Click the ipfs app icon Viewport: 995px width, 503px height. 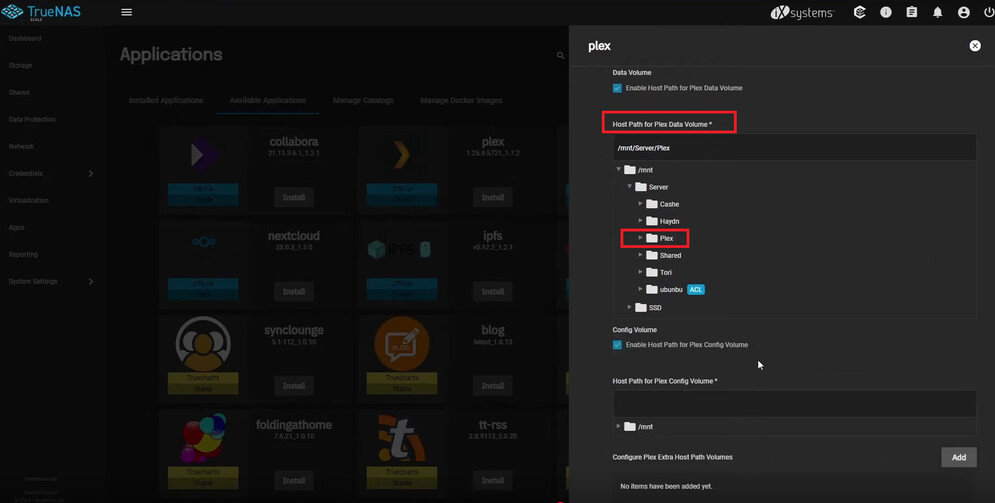(400, 249)
